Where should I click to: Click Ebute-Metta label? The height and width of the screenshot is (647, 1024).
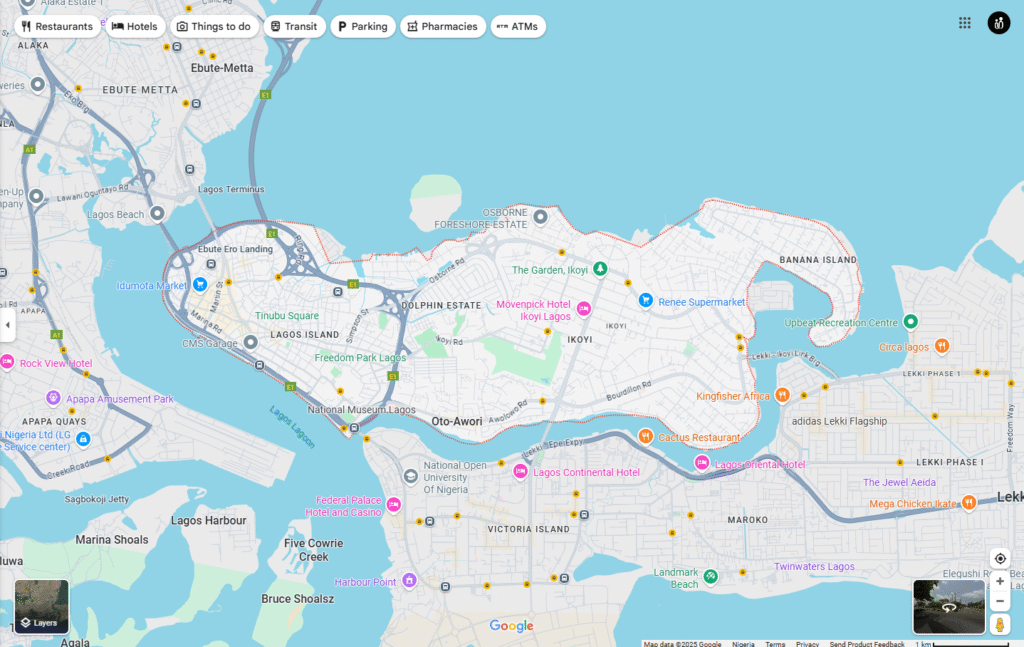click(222, 68)
